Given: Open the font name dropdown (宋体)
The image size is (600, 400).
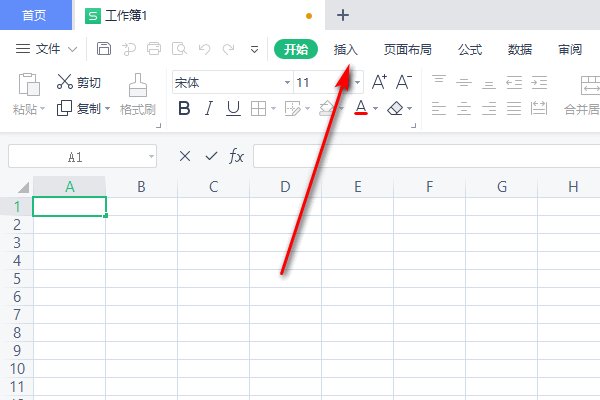Looking at the screenshot, I should pyautogui.click(x=287, y=82).
